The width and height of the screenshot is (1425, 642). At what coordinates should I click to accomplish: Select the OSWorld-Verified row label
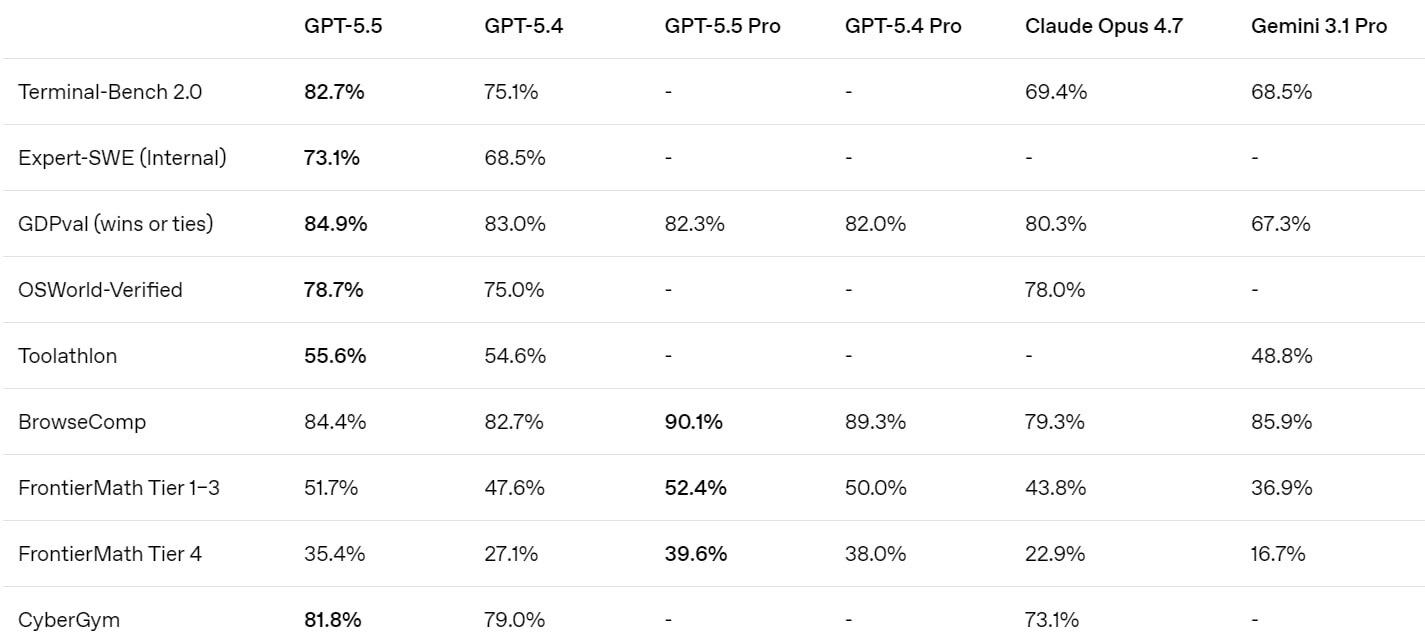click(100, 290)
